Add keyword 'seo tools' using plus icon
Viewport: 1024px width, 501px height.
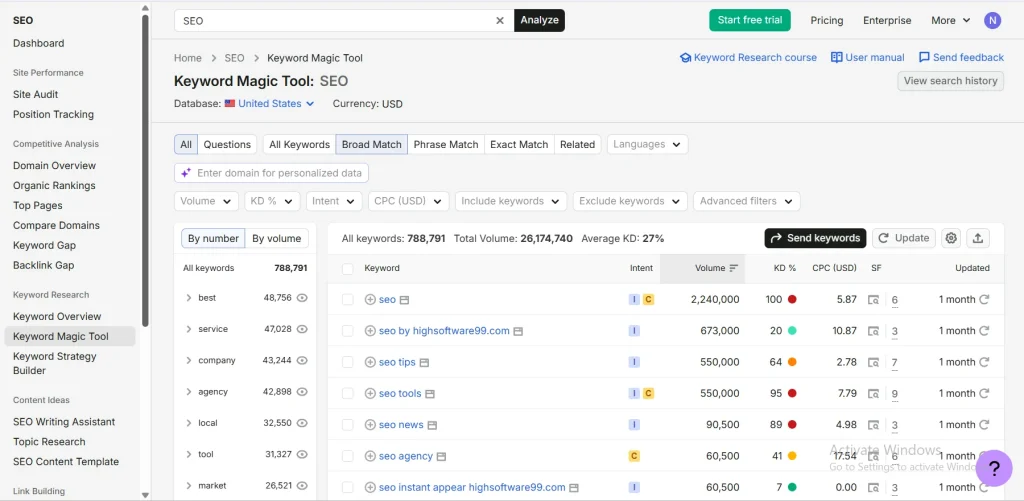point(370,393)
